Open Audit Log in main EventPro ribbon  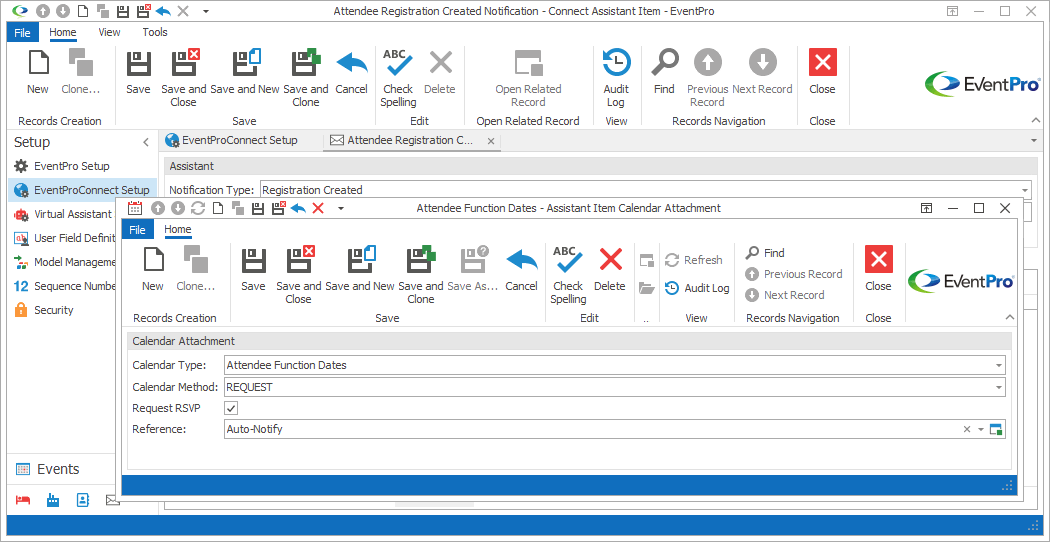616,78
